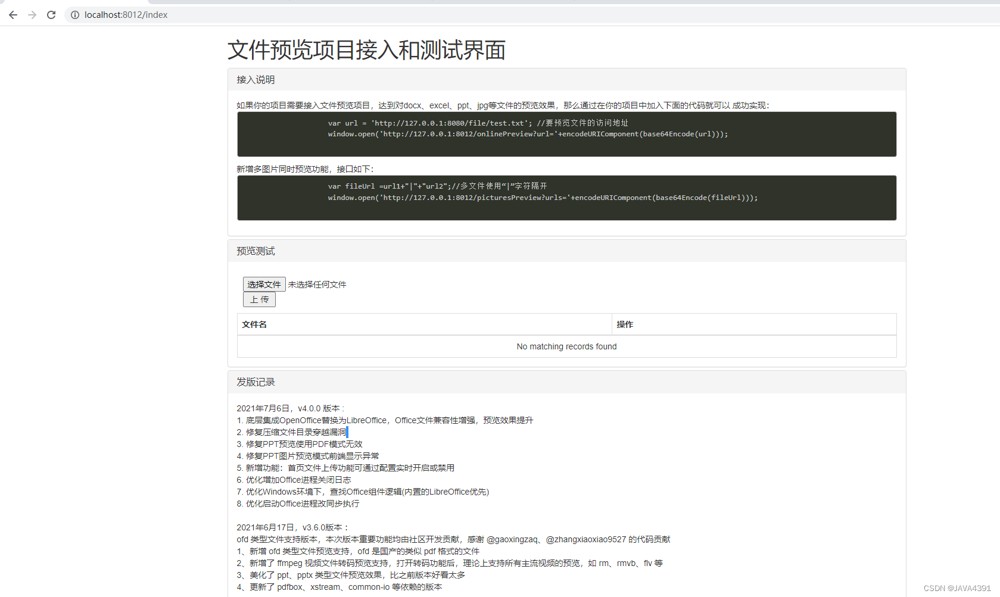The height and width of the screenshot is (597, 1000).
Task: Click the 预览测试 panel heading
Action: tap(256, 251)
